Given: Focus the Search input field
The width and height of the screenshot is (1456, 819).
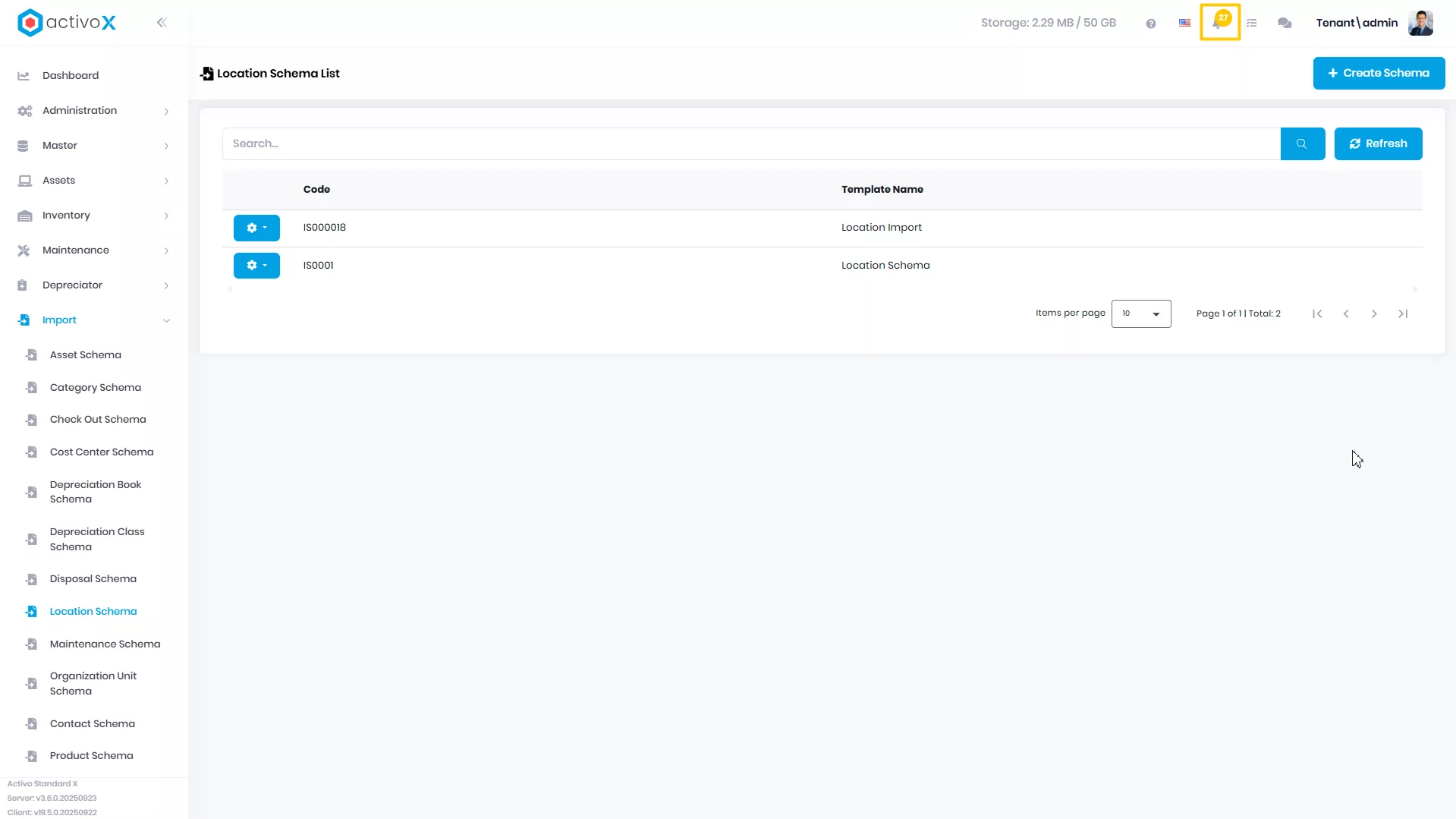Looking at the screenshot, I should (751, 143).
